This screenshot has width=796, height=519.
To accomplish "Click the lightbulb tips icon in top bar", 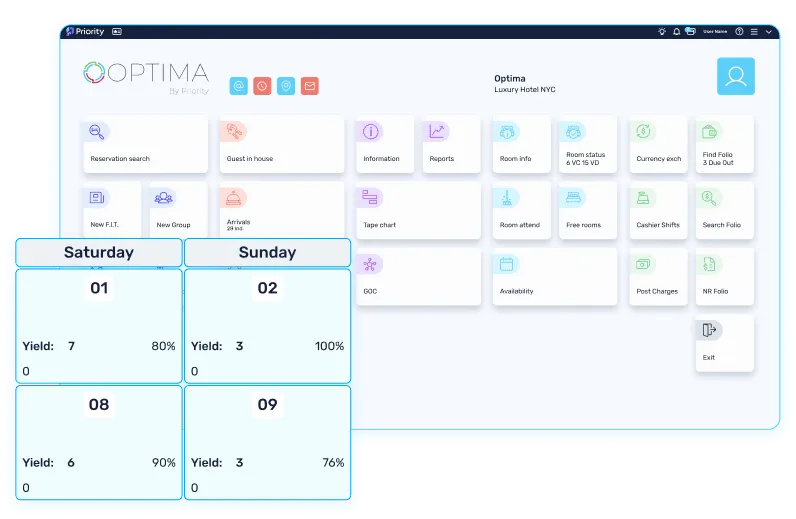I will pyautogui.click(x=661, y=31).
